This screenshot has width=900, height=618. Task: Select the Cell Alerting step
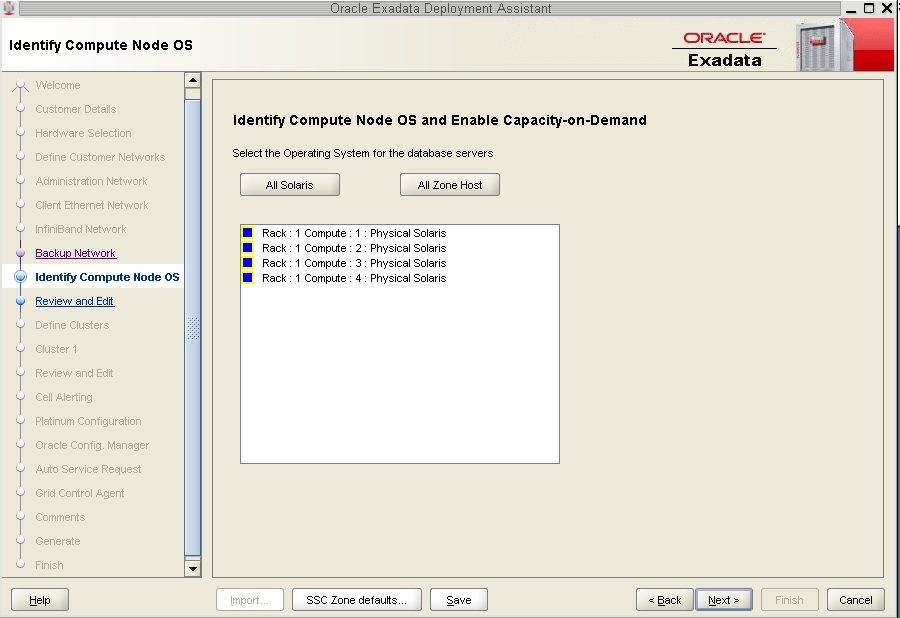click(x=63, y=397)
